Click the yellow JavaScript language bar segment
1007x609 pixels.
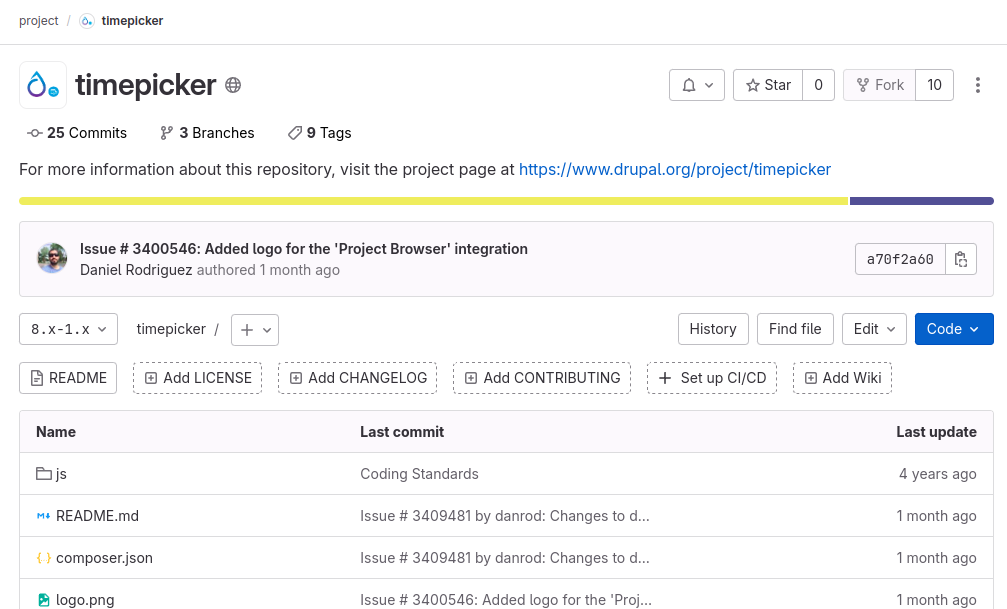click(433, 201)
